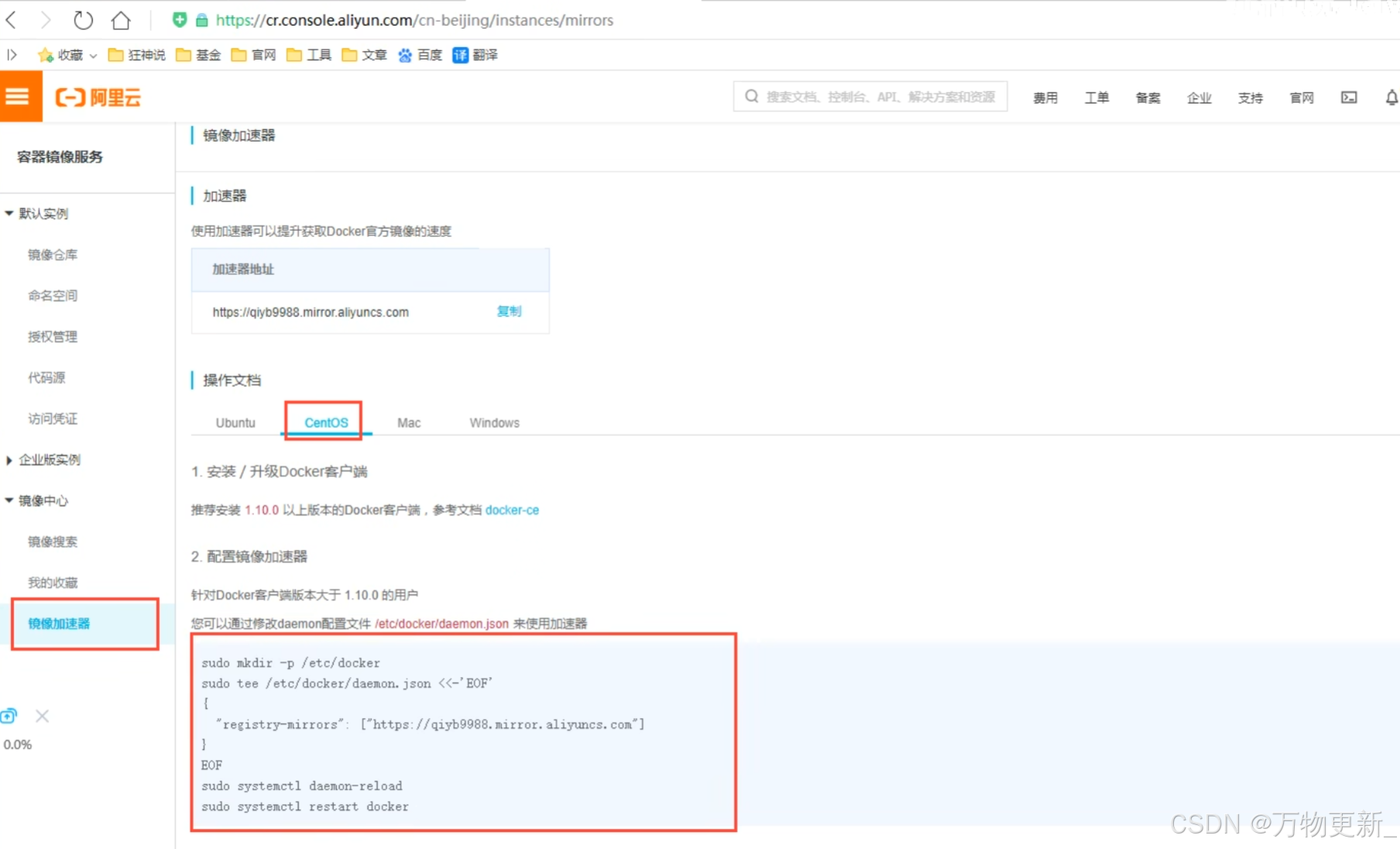Screen dimensions: 1400x849
Task: Open the 狂神说 bookmark folder
Action: 137,54
